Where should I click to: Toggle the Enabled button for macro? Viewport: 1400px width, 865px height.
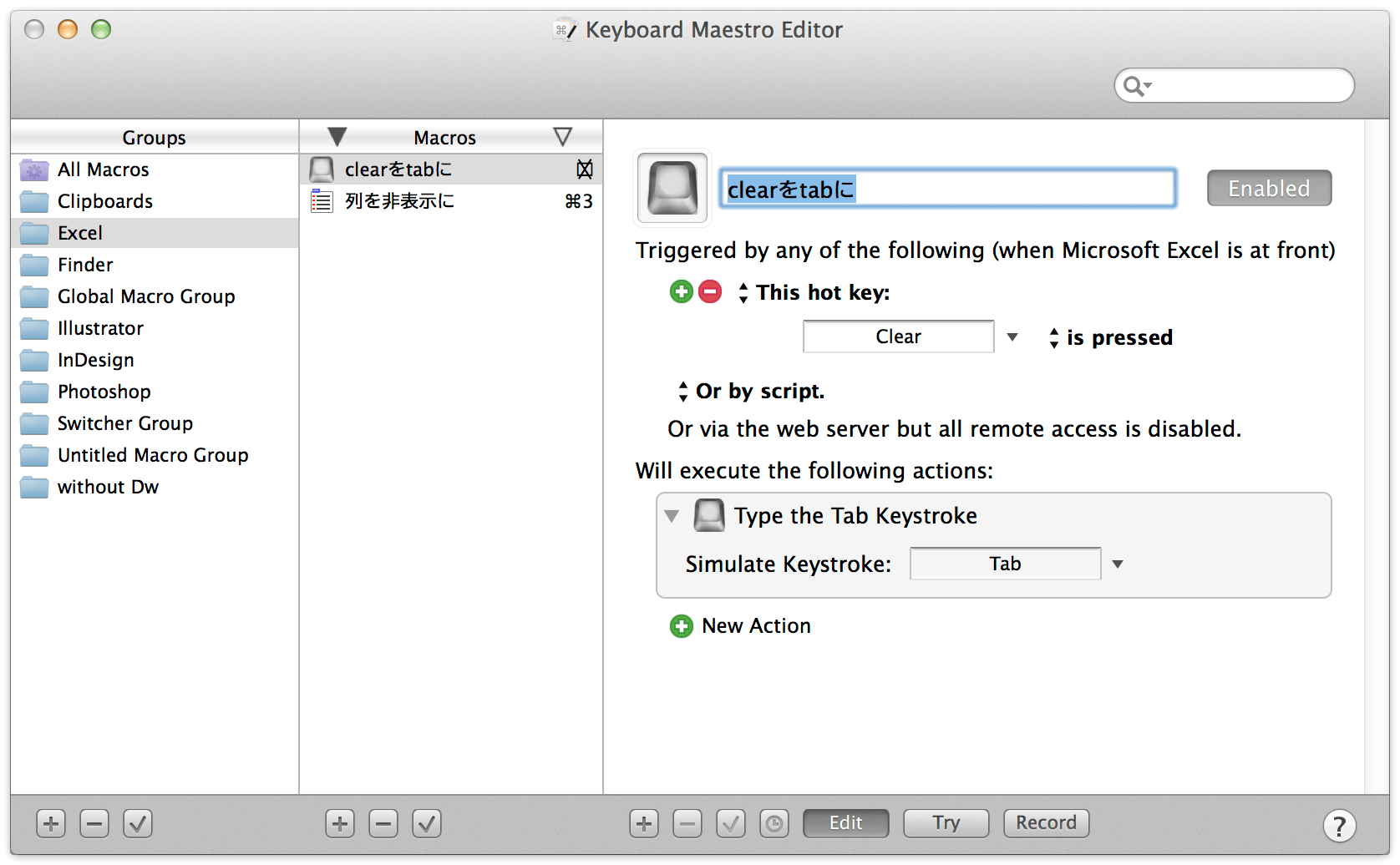point(1269,189)
